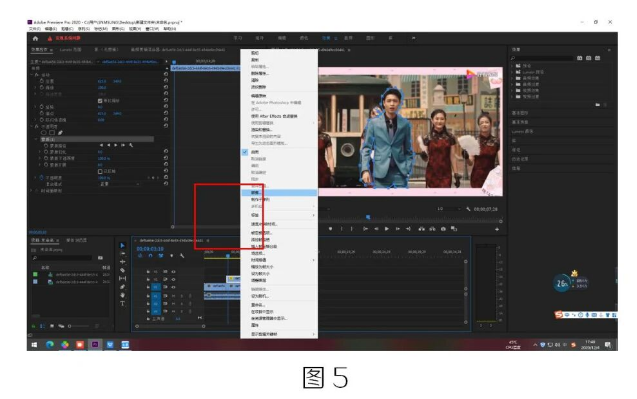Choose the After Effects composition replace item
Image resolution: width=637 pixels, height=399 pixels.
274,116
